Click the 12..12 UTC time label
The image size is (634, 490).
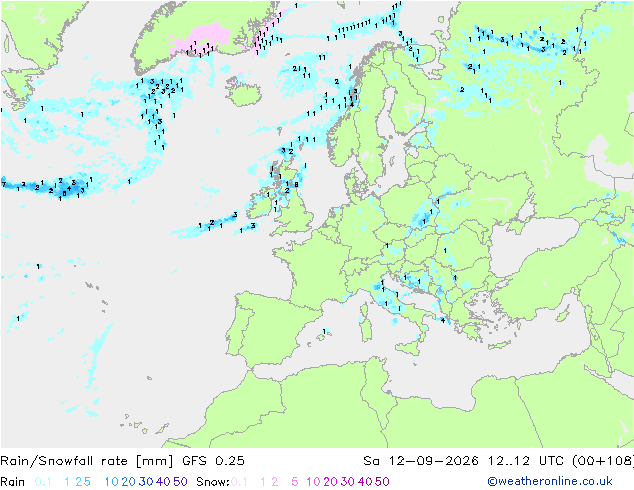[x=526, y=461]
